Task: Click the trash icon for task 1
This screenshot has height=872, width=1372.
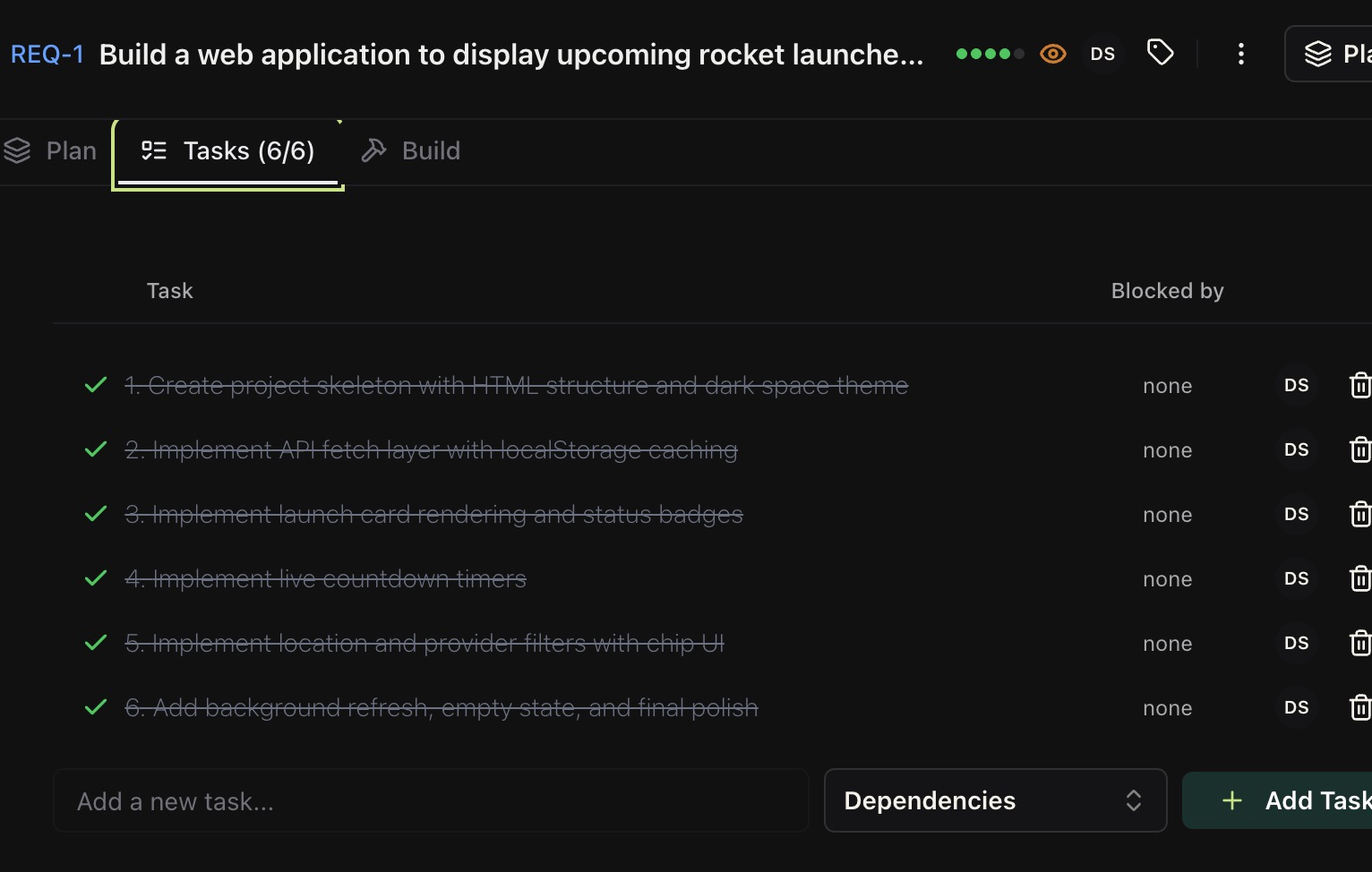Action: 1360,385
